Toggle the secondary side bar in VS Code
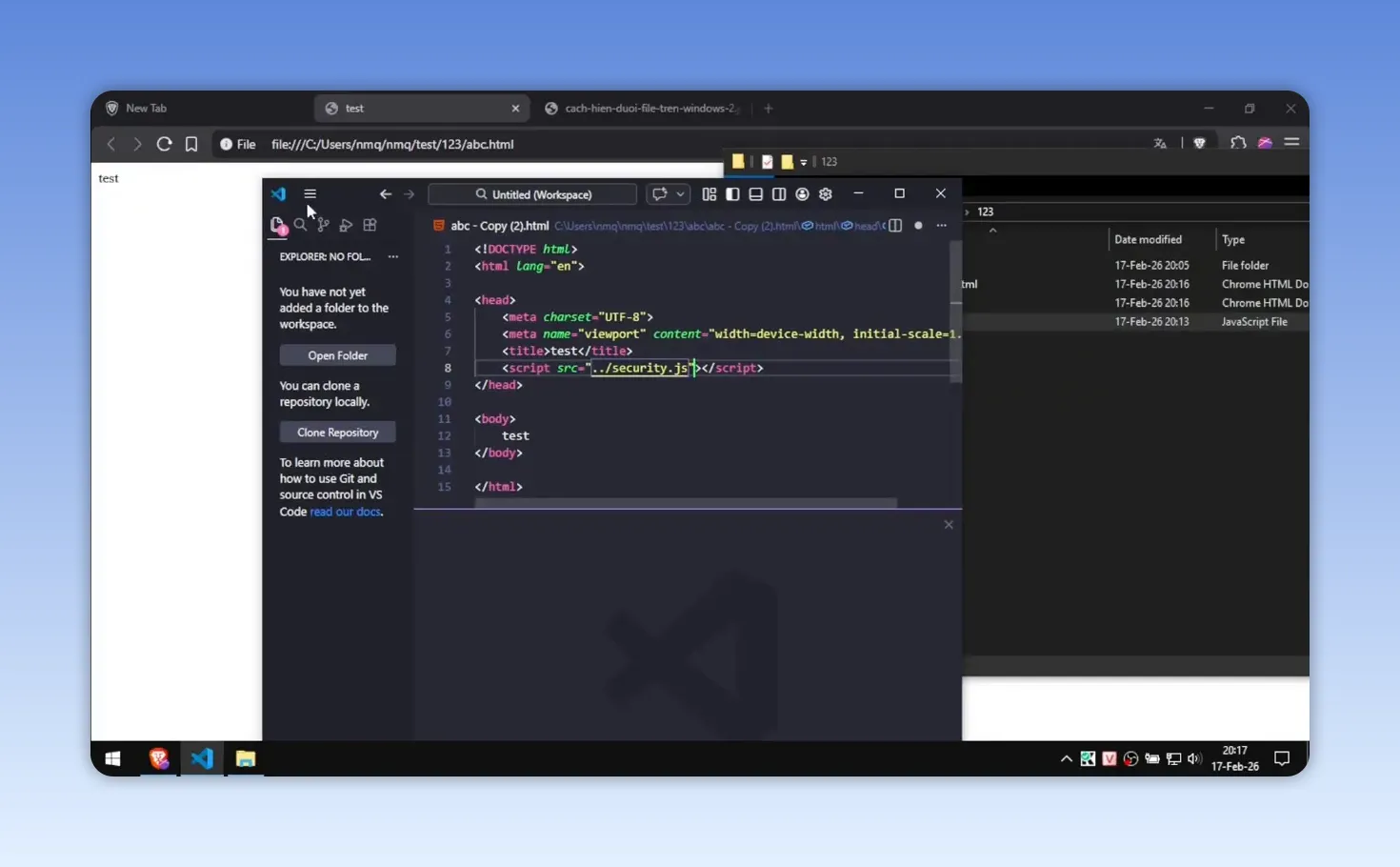This screenshot has width=1400, height=867. 779,194
